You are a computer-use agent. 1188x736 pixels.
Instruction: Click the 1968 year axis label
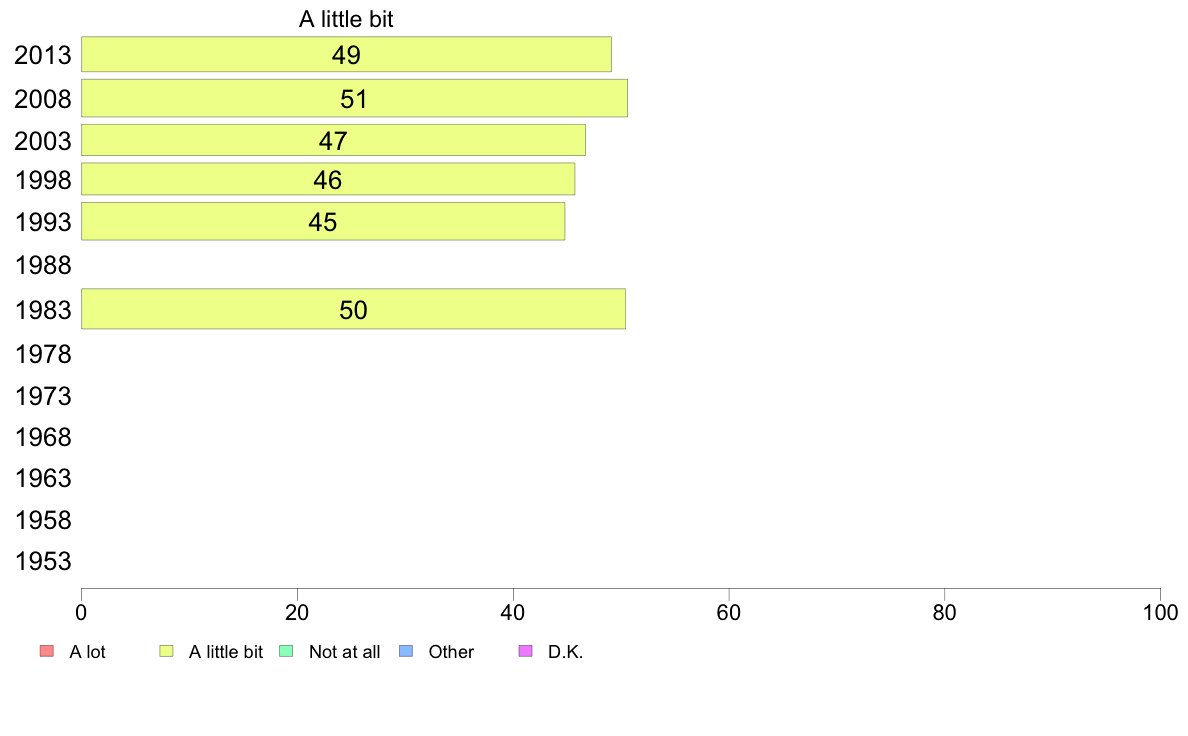coord(43,437)
